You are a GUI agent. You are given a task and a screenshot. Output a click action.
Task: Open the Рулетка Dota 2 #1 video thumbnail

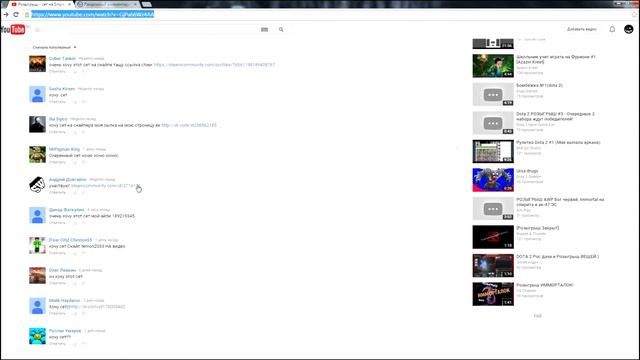tap(493, 151)
